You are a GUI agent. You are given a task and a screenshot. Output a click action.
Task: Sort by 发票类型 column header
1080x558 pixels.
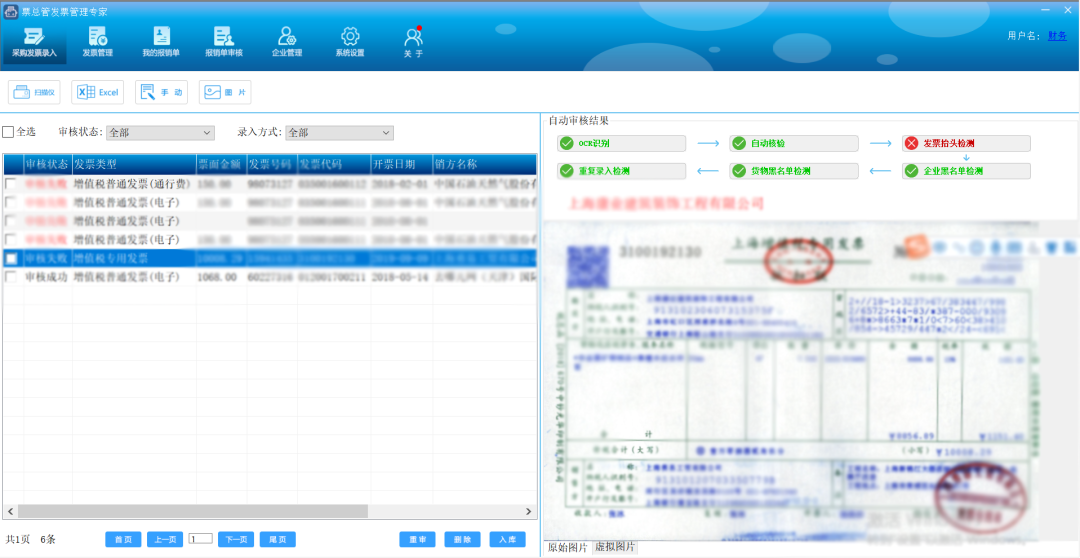134,164
